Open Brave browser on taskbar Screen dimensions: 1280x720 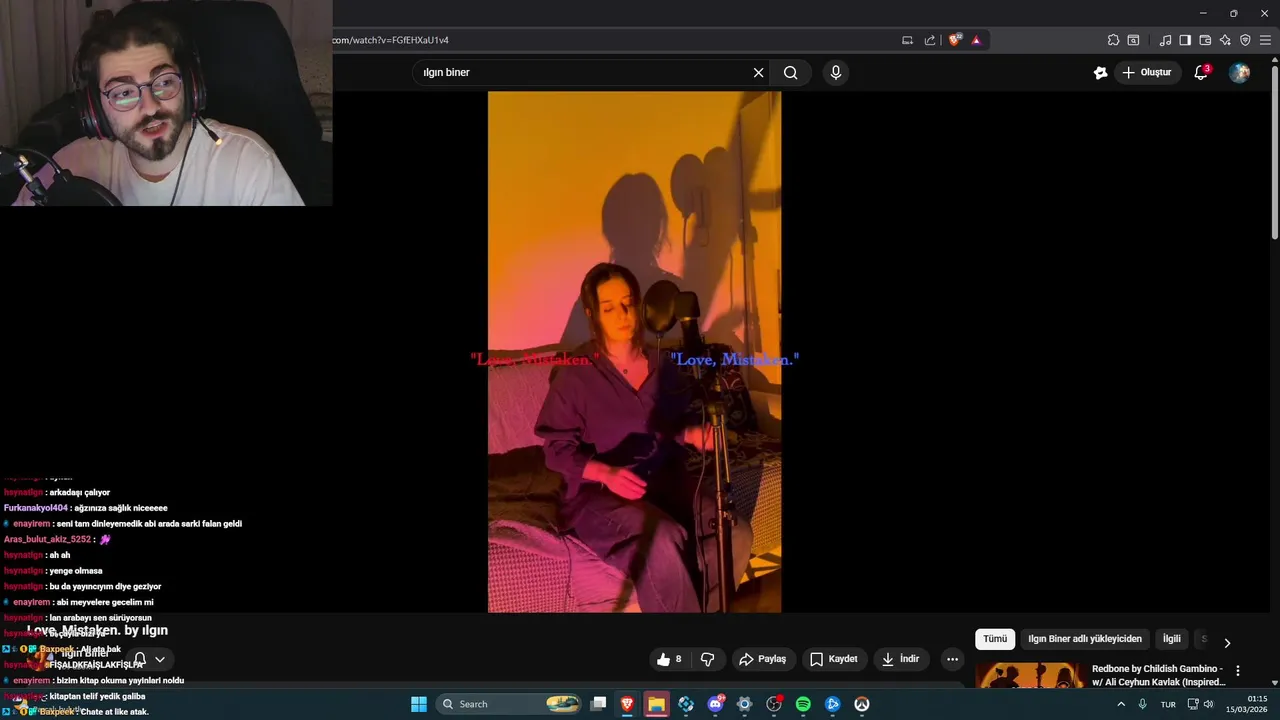(627, 704)
